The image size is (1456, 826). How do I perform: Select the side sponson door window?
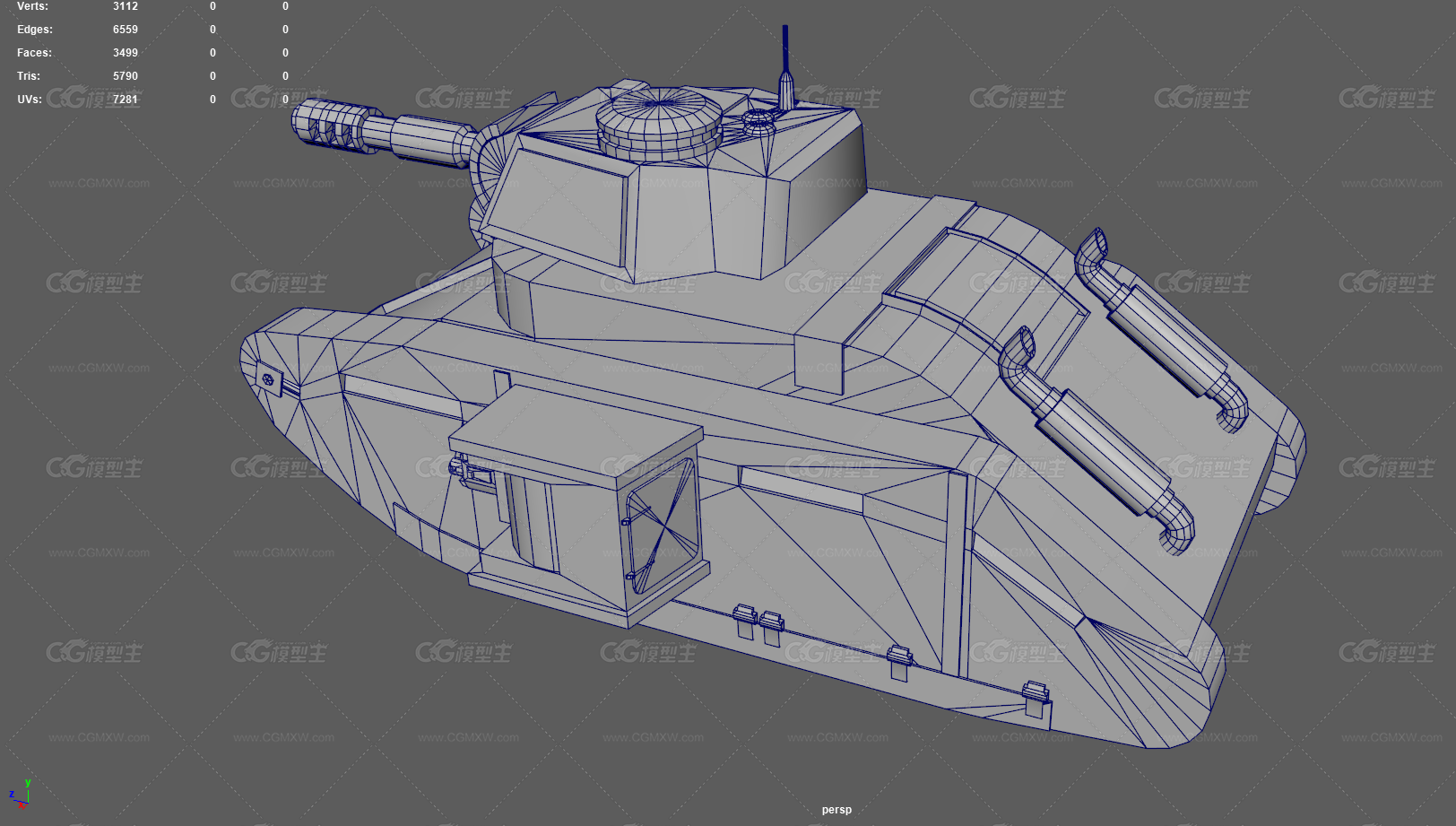tap(663, 526)
